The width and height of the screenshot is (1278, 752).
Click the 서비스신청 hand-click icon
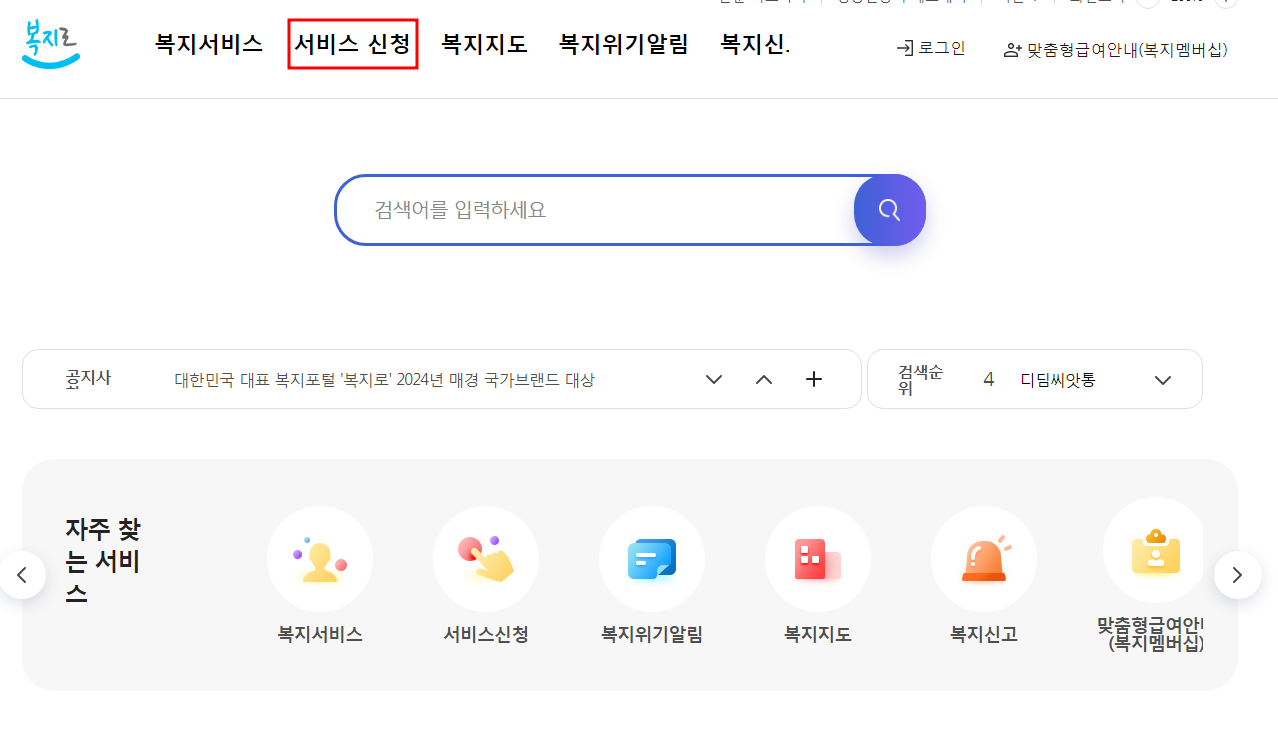485,558
